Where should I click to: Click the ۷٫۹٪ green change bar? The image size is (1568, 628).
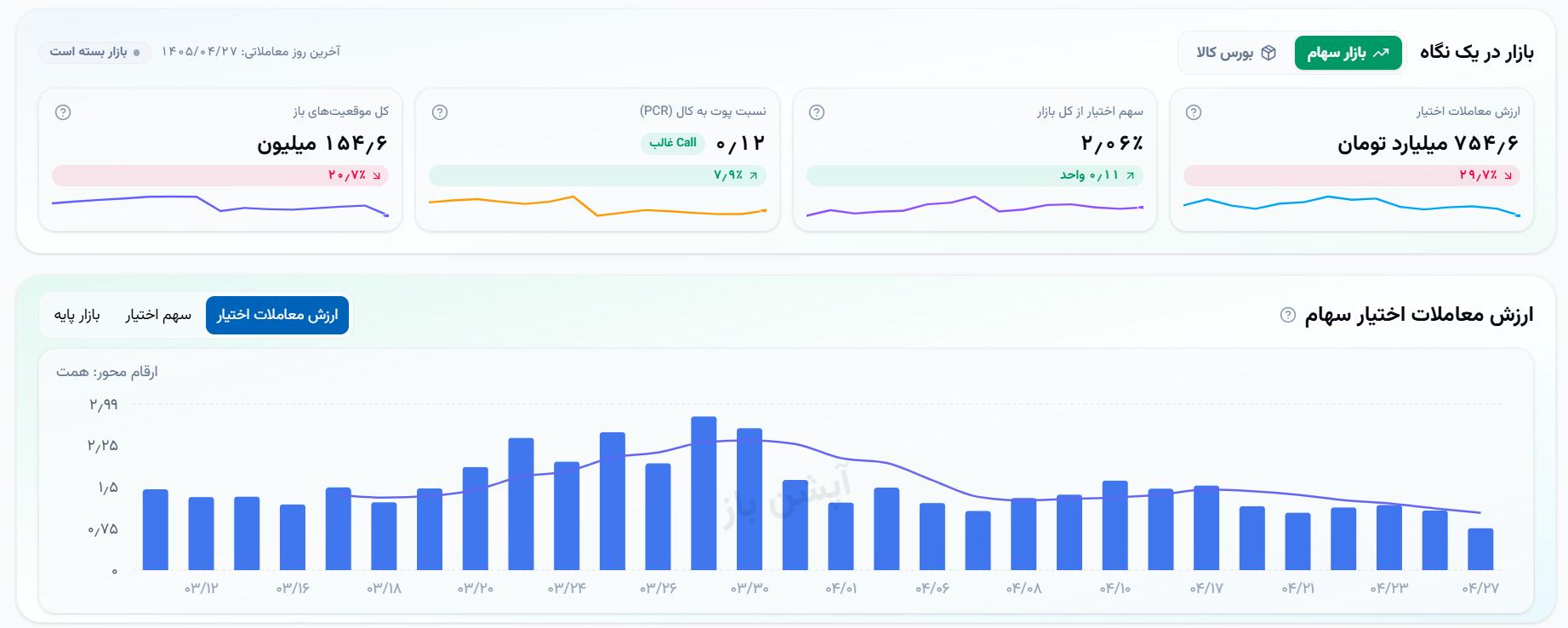point(598,175)
